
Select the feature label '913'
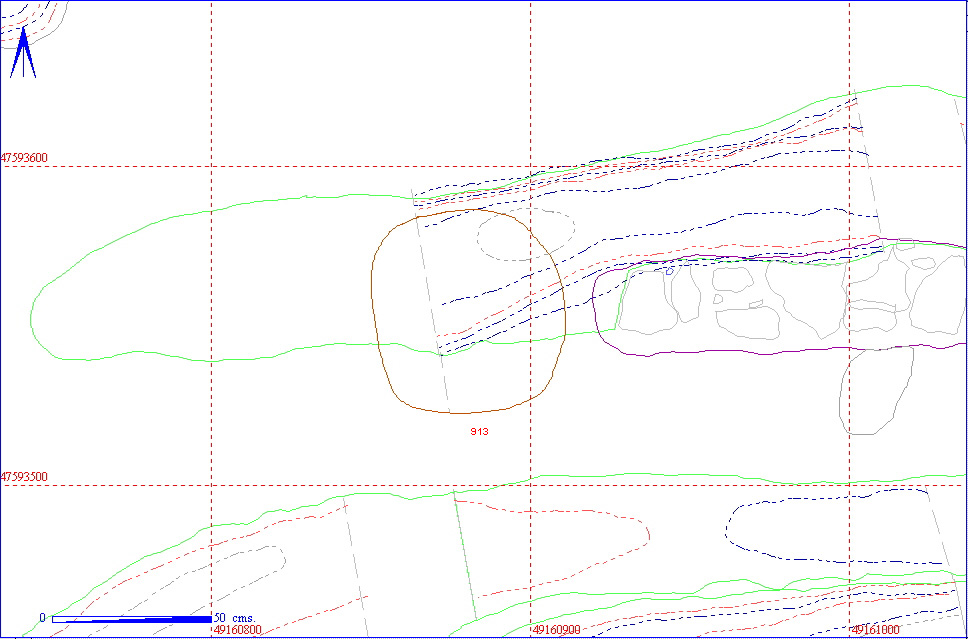click(x=479, y=432)
